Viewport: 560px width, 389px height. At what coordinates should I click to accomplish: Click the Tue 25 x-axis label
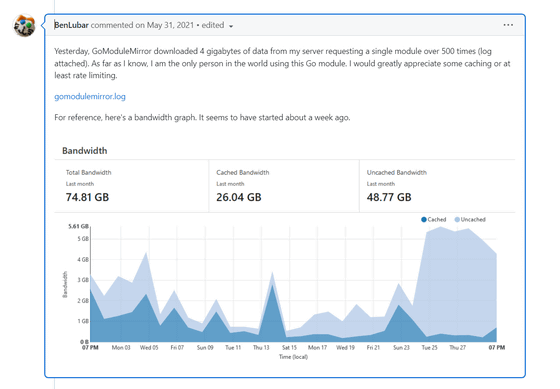[429, 348]
